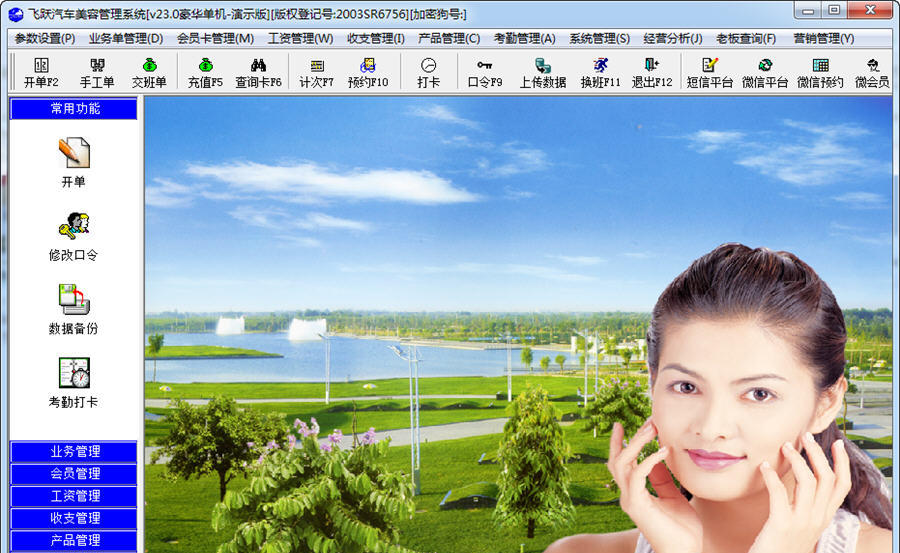Screen dimensions: 900x553
Task: Expand the 产品管理 sidebar section
Action: (x=73, y=540)
